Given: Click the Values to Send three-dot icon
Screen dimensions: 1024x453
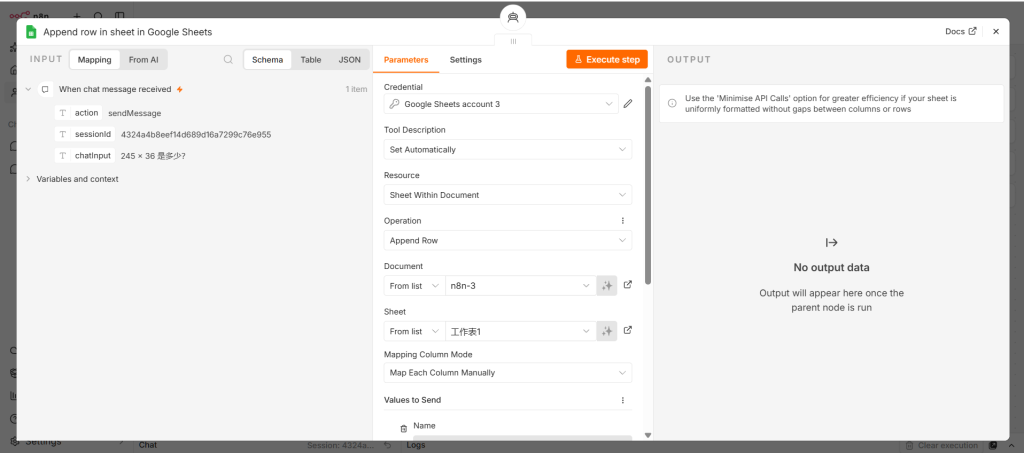Looking at the screenshot, I should pyautogui.click(x=622, y=400).
